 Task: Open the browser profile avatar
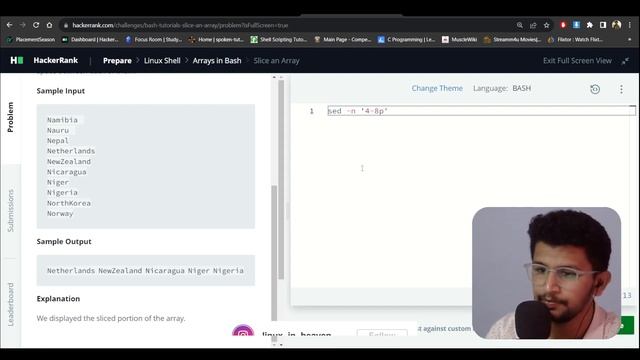pos(616,25)
